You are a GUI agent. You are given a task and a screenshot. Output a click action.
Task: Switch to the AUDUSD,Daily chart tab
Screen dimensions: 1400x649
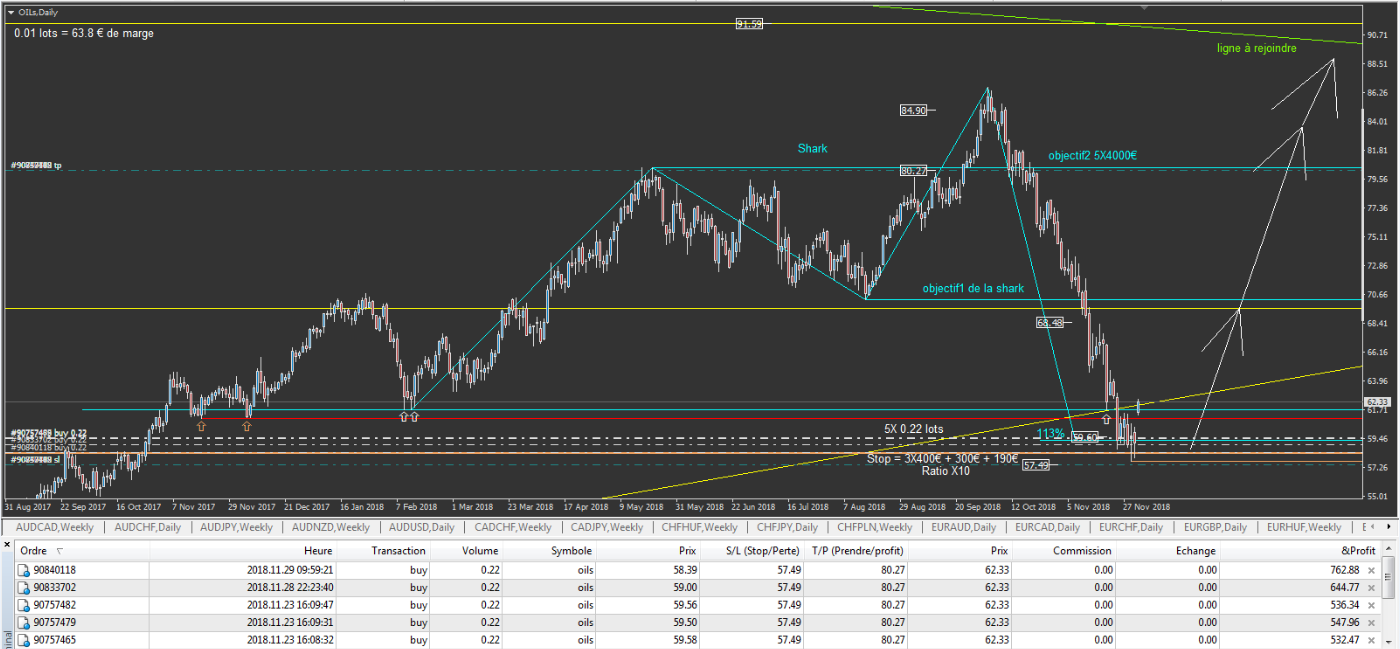point(422,527)
